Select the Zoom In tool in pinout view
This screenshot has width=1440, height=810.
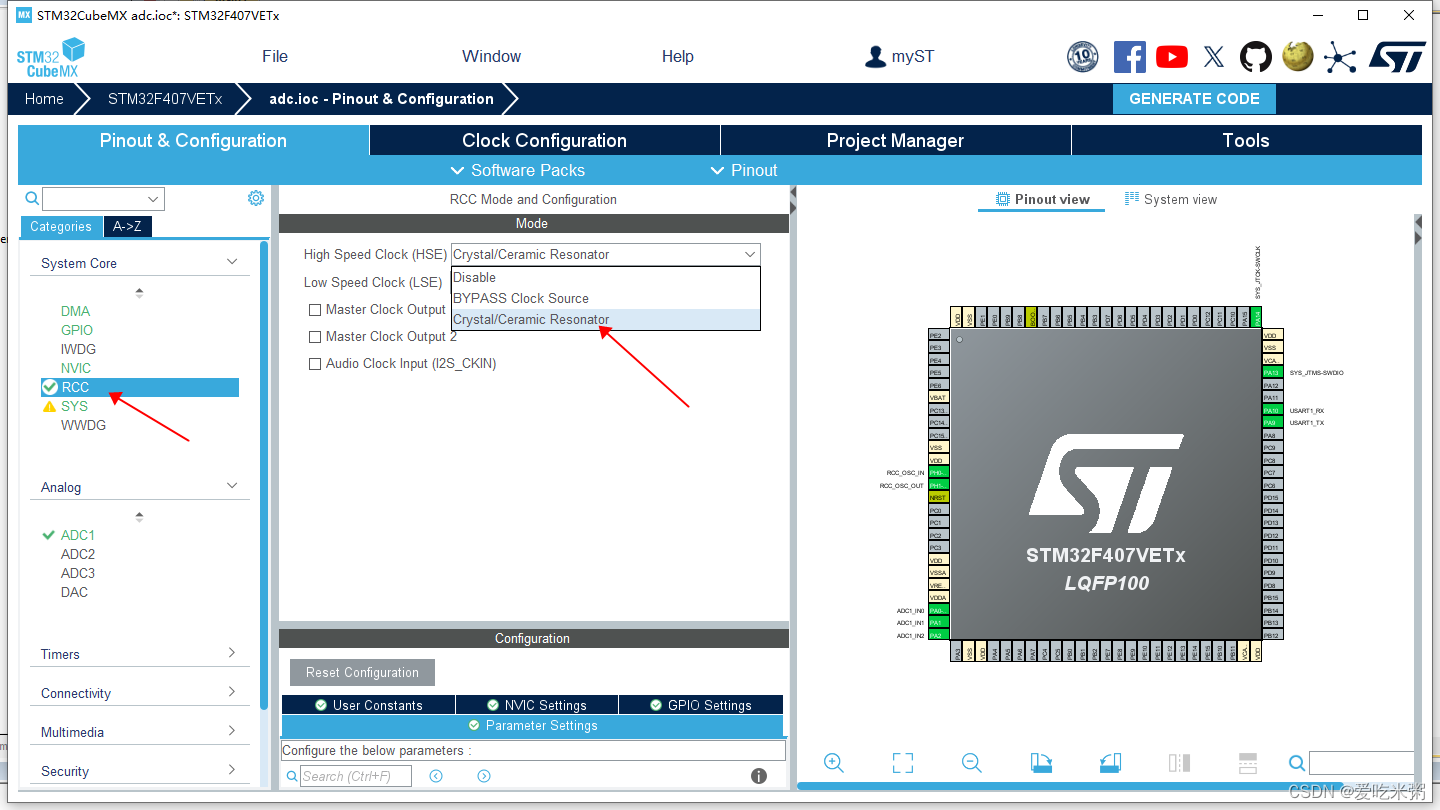pos(834,762)
